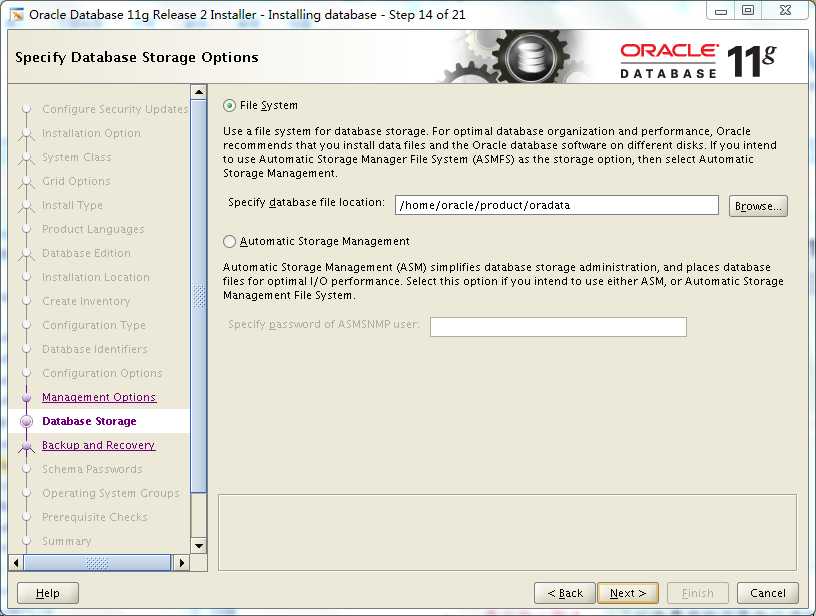
Task: Click the System Class step
Action: [76, 157]
